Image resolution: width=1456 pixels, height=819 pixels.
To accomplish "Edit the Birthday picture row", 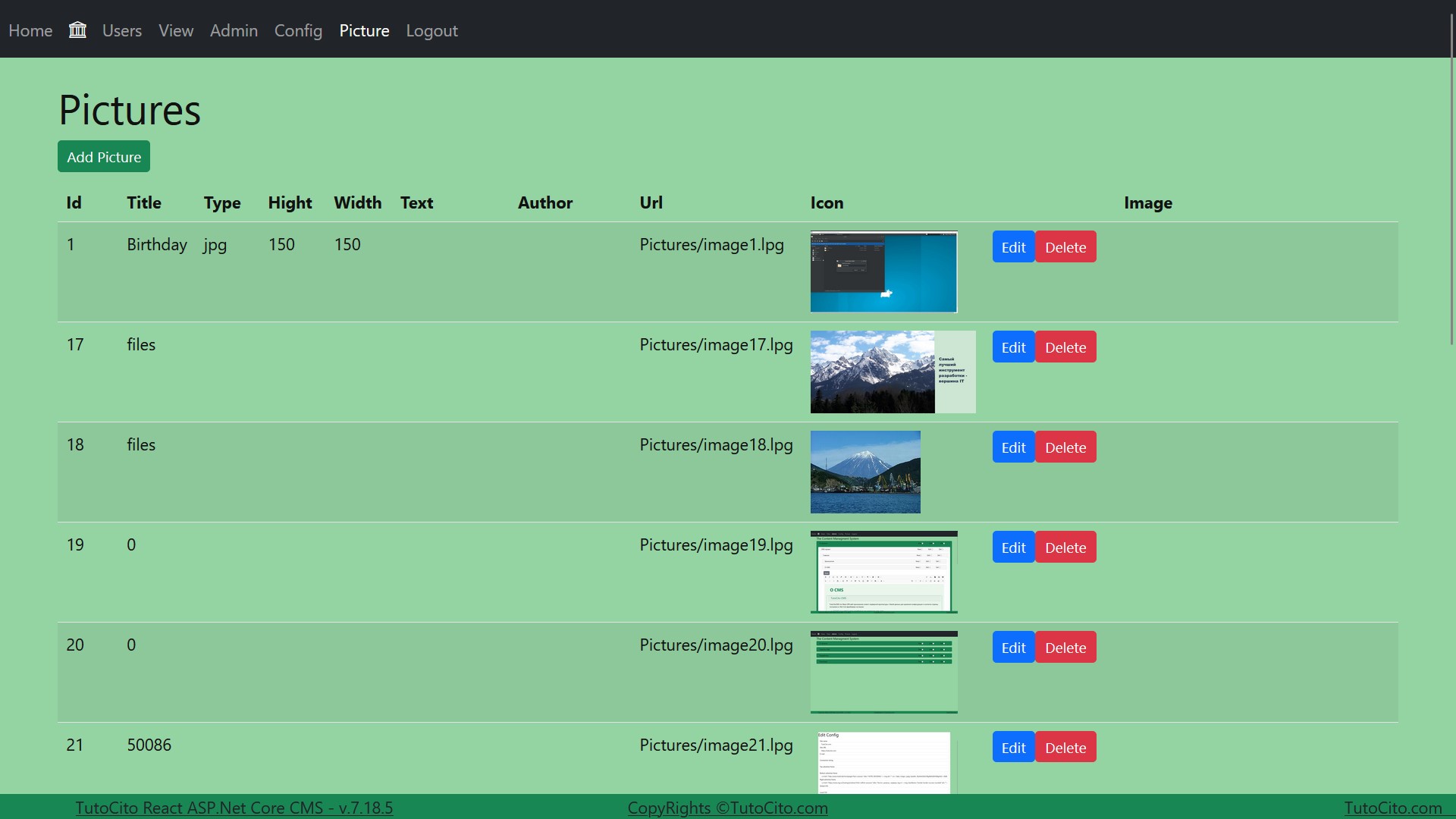I will pyautogui.click(x=1013, y=247).
